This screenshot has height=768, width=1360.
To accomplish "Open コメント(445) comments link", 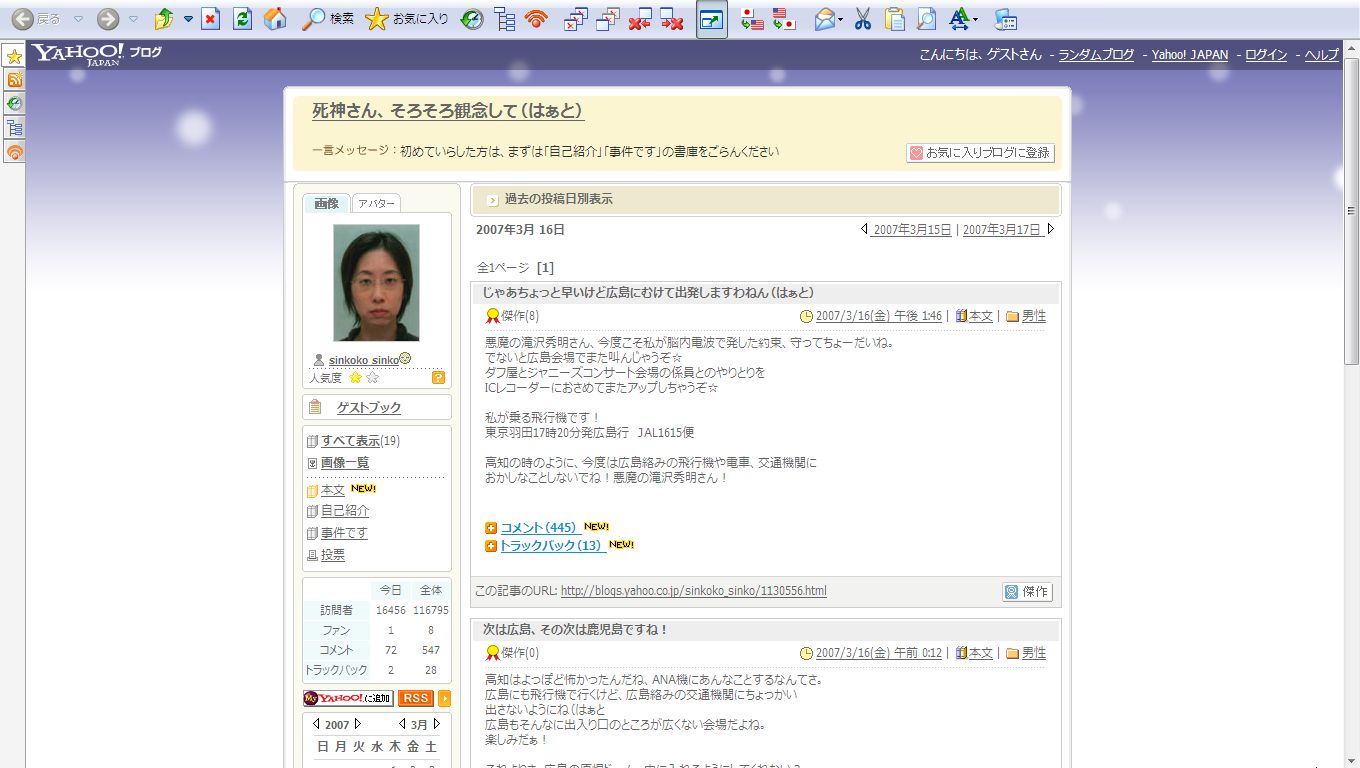I will [538, 527].
